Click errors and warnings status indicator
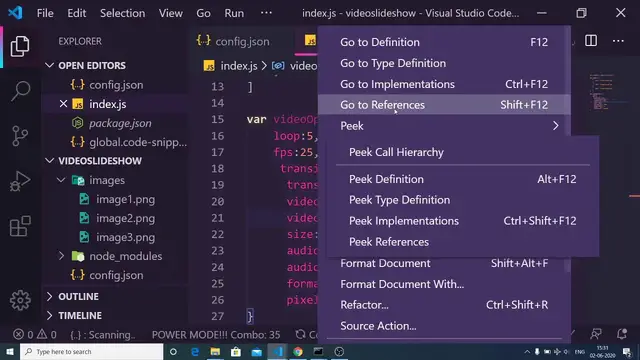The width and height of the screenshot is (640, 360). click(x=35, y=335)
